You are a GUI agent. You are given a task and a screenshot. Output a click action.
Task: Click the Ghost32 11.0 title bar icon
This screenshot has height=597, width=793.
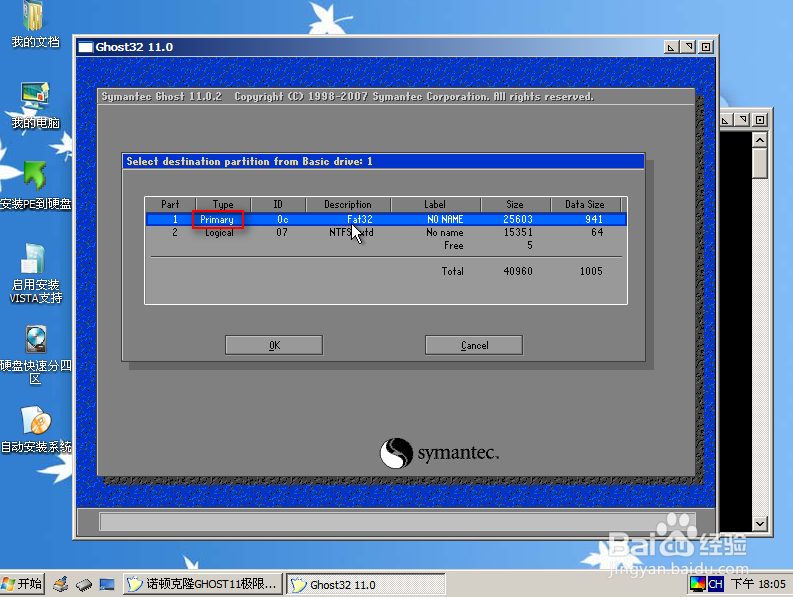click(x=86, y=47)
